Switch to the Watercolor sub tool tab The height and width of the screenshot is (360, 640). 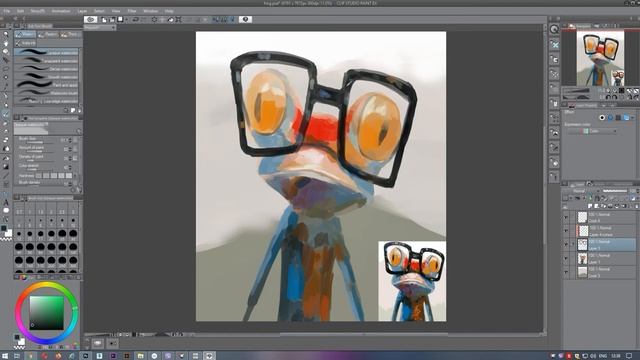(25, 35)
